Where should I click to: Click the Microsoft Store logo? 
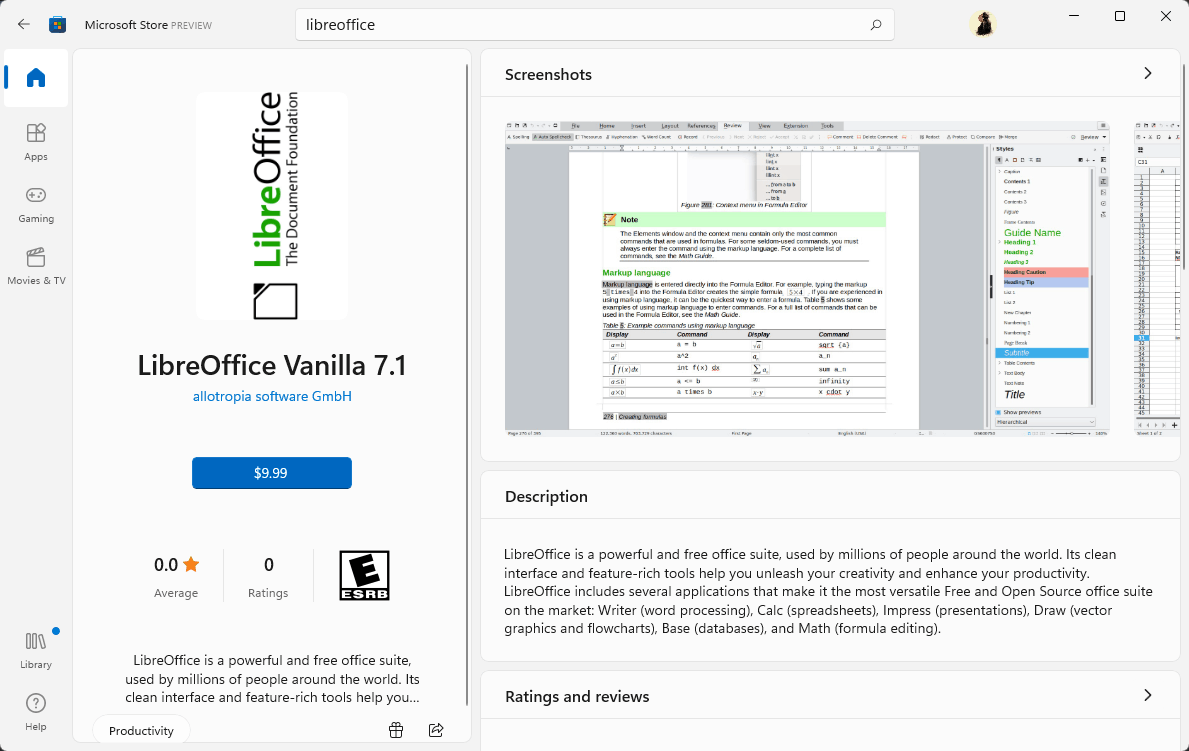[57, 24]
